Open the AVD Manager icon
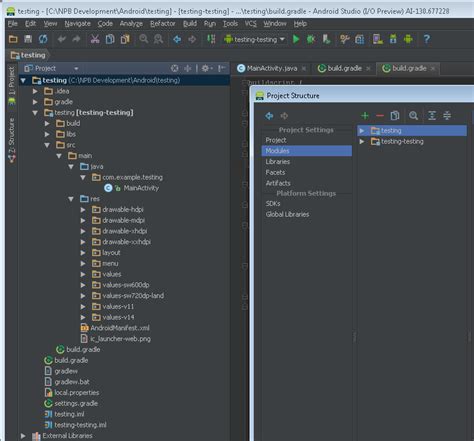474x441 pixels. pyautogui.click(x=378, y=39)
